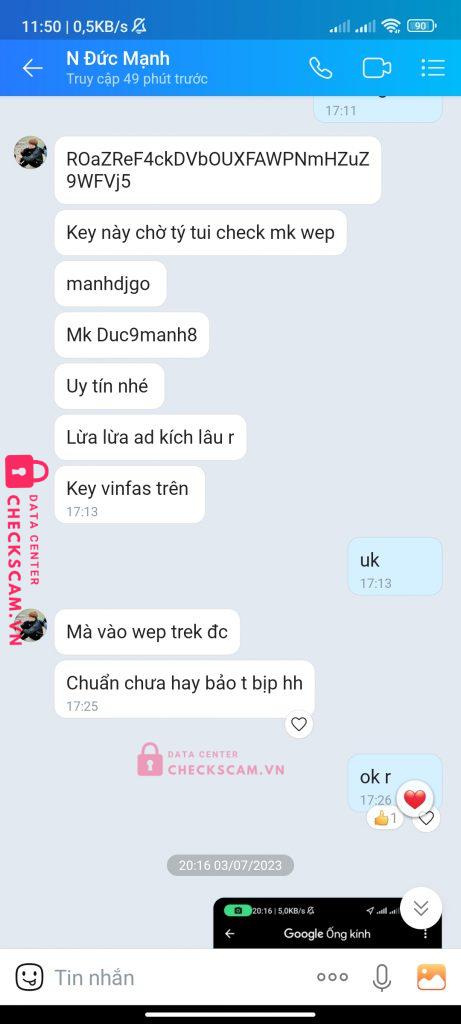
Task: Tap the back arrow in chat header
Action: 32,68
